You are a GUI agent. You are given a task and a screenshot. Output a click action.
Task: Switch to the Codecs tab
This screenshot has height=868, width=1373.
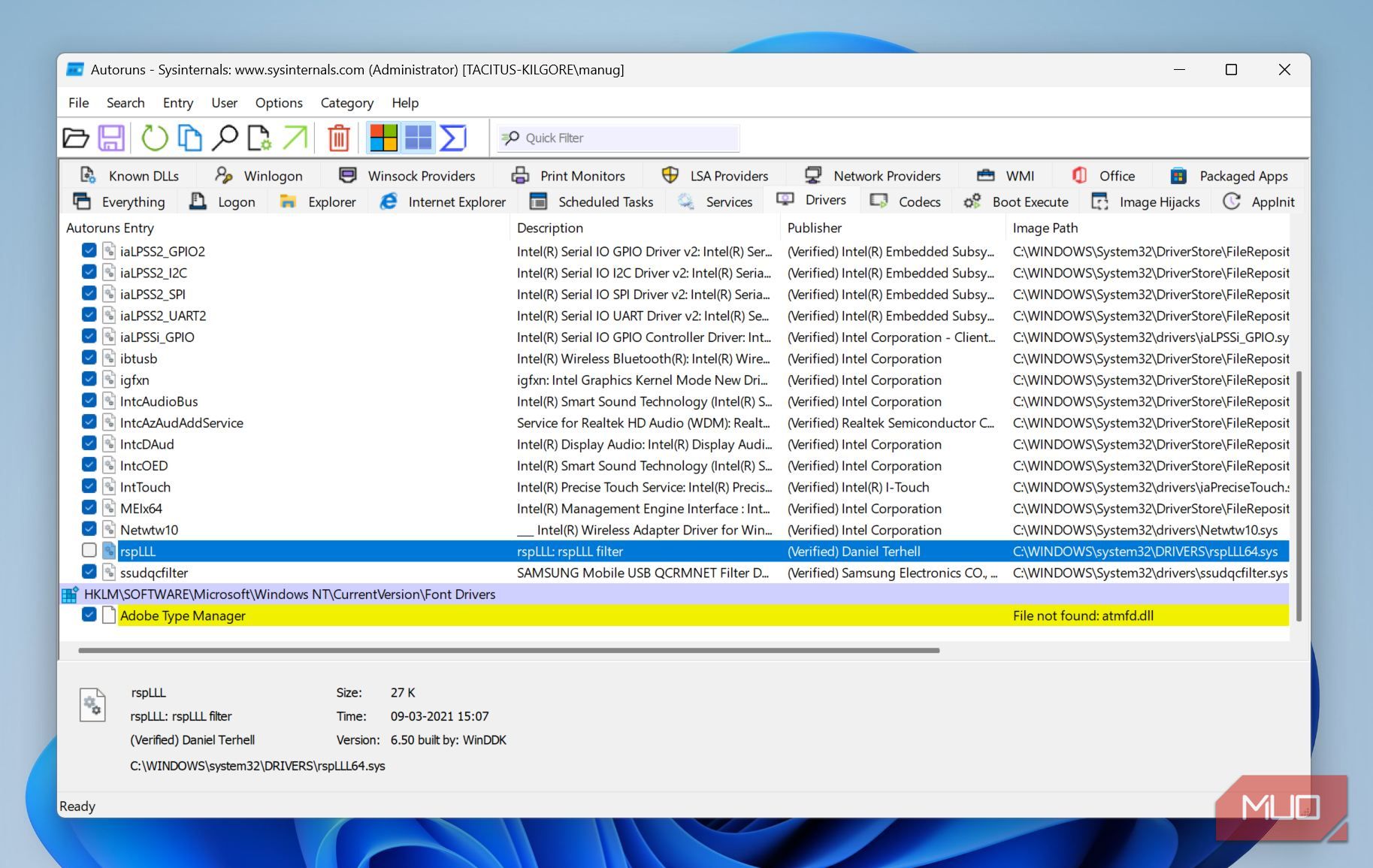[906, 201]
